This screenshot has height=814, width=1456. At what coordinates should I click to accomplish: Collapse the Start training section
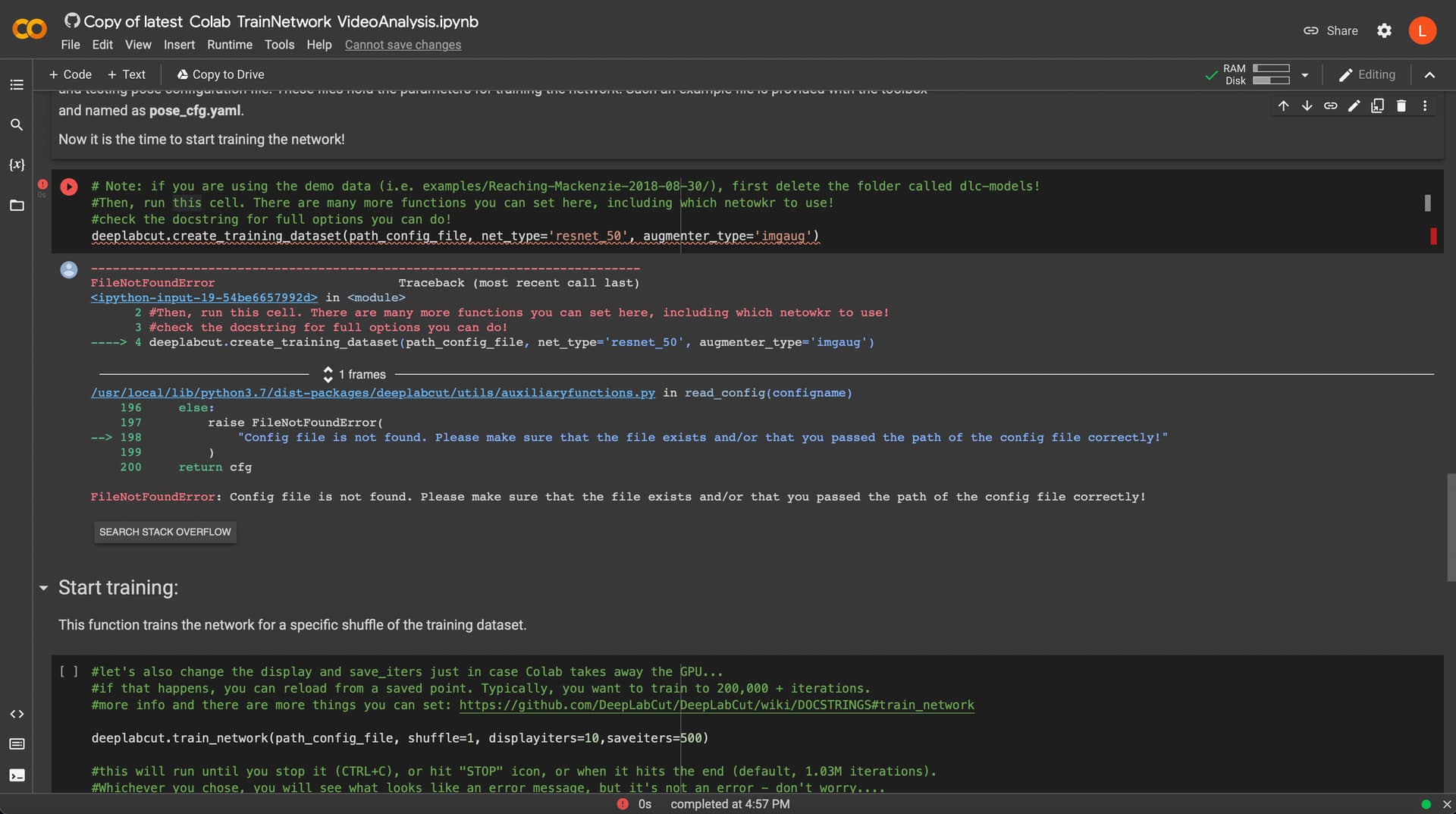43,587
